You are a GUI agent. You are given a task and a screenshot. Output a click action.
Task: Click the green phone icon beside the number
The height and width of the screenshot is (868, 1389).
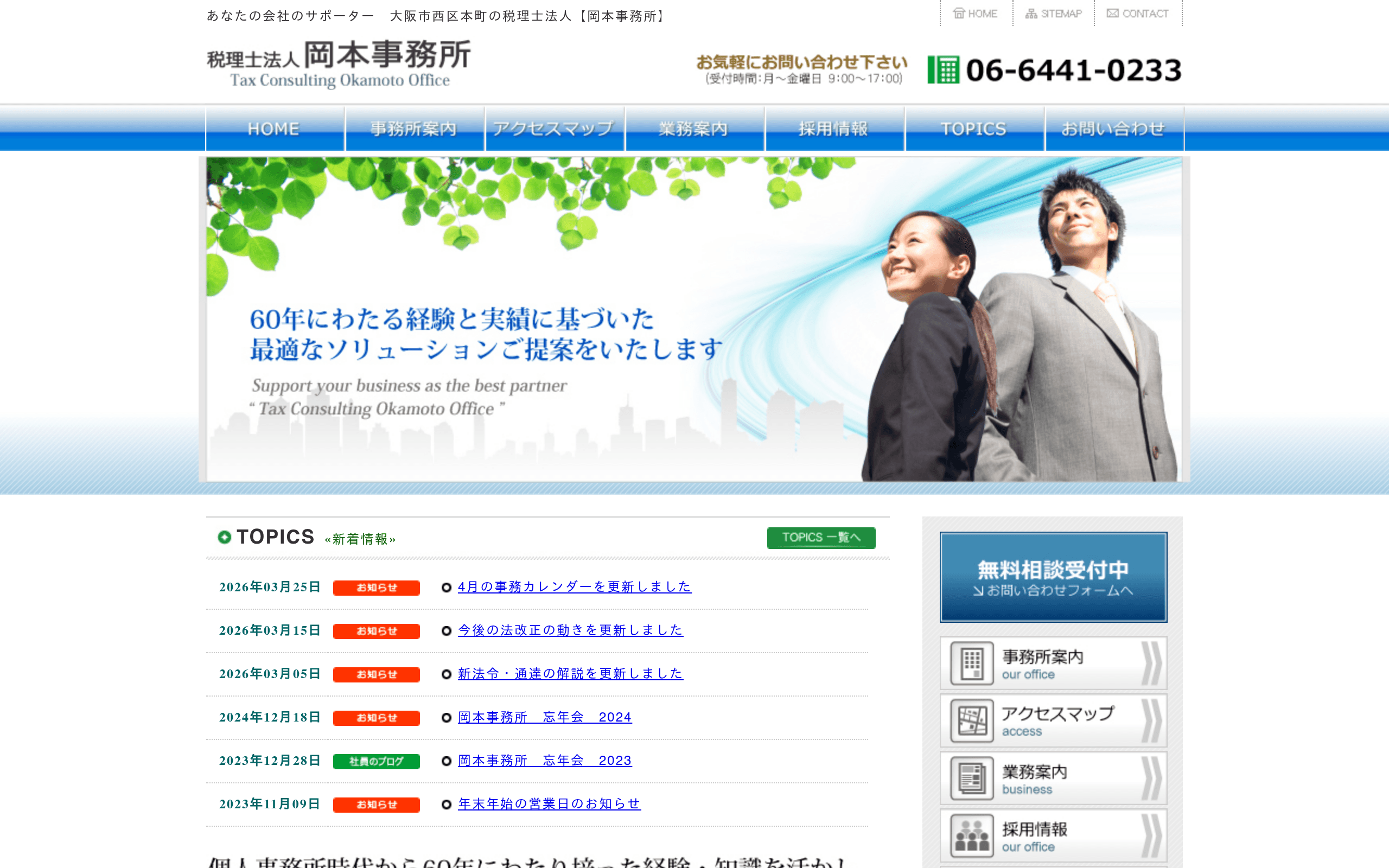(943, 70)
